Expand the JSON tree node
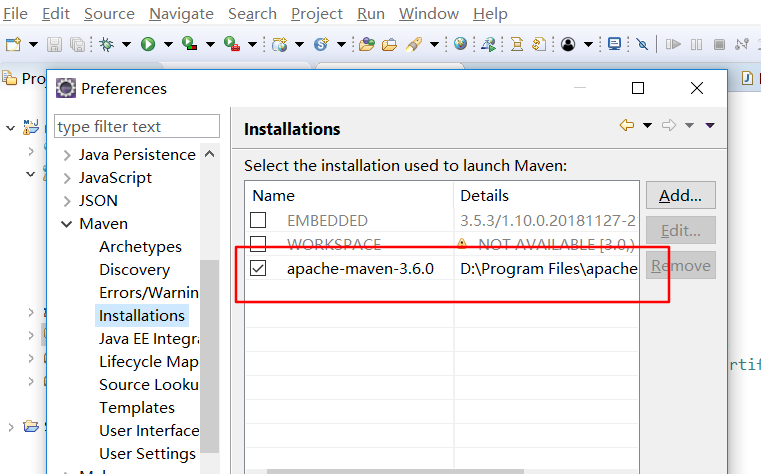761x474 pixels. coord(67,201)
